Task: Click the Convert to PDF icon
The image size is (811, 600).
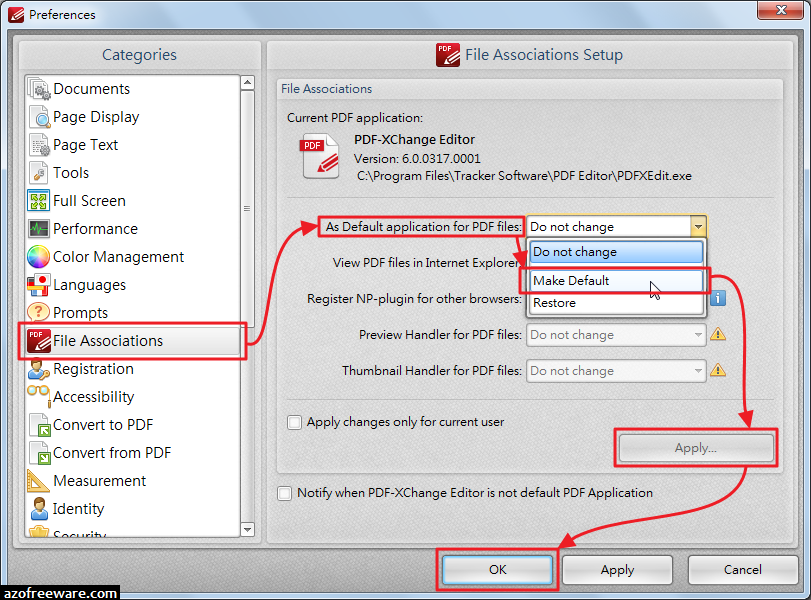Action: (39, 425)
